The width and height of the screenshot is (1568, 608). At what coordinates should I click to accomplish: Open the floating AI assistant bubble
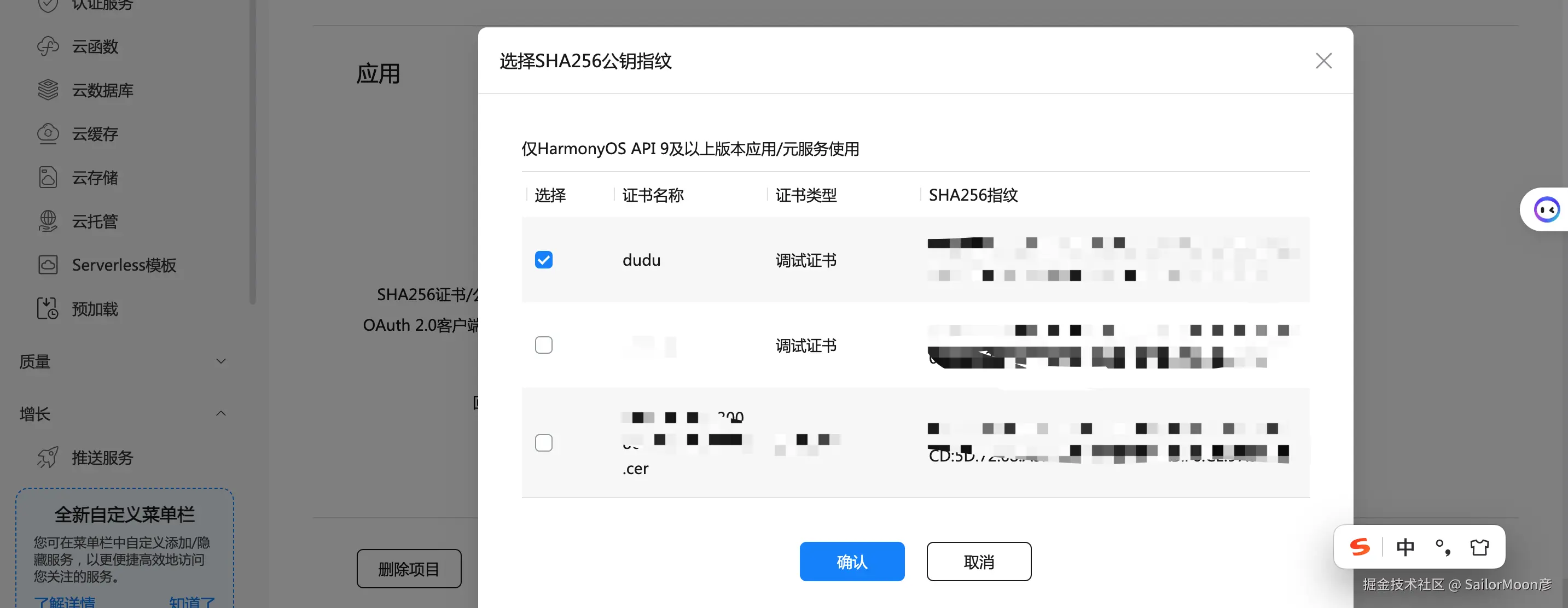coord(1547,209)
